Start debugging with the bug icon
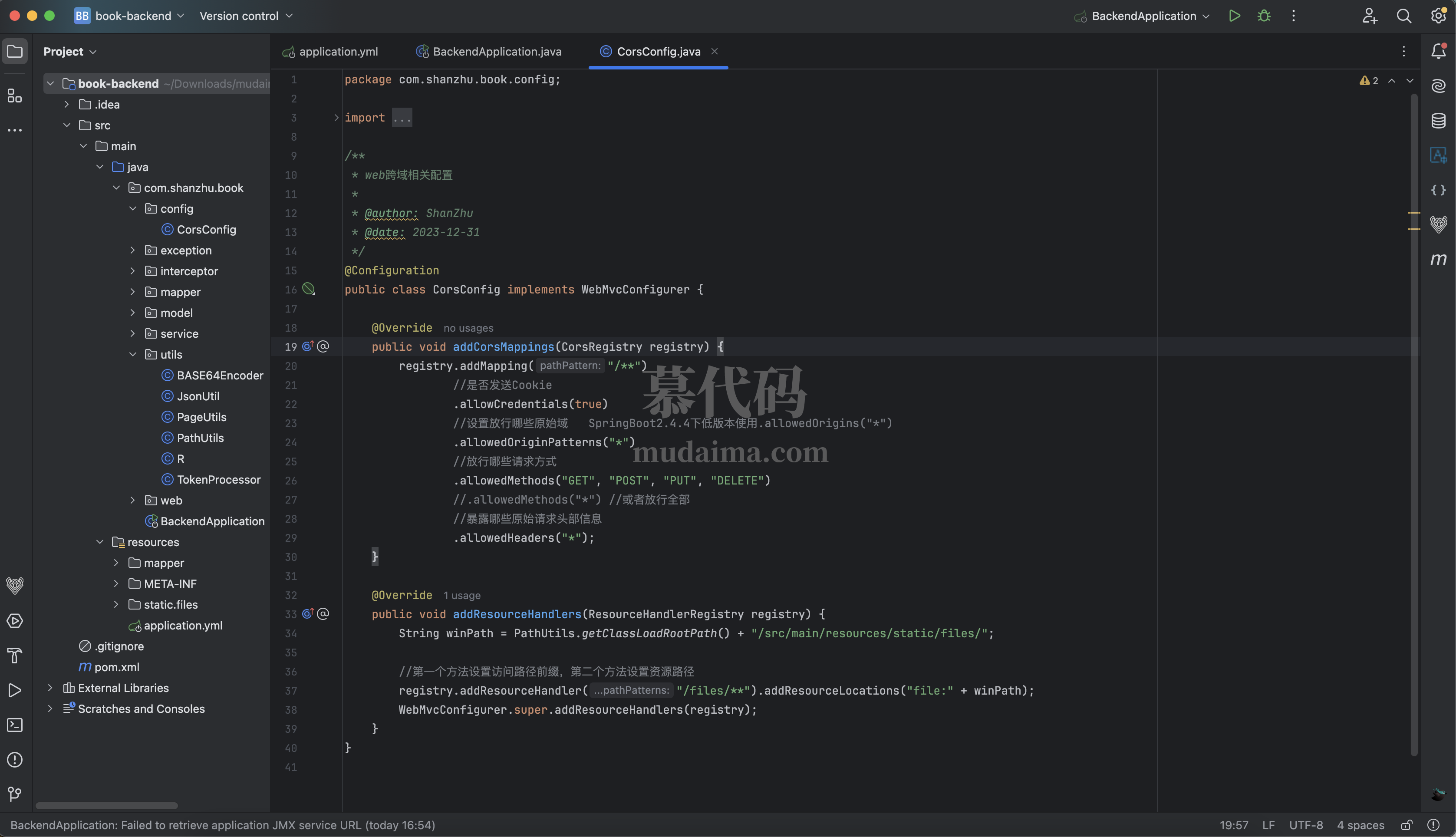Image resolution: width=1456 pixels, height=837 pixels. click(1263, 16)
